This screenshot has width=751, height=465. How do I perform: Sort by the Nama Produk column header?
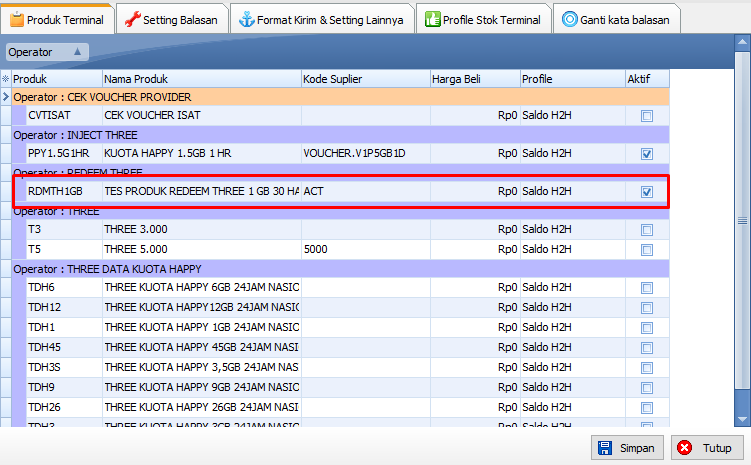(x=202, y=79)
